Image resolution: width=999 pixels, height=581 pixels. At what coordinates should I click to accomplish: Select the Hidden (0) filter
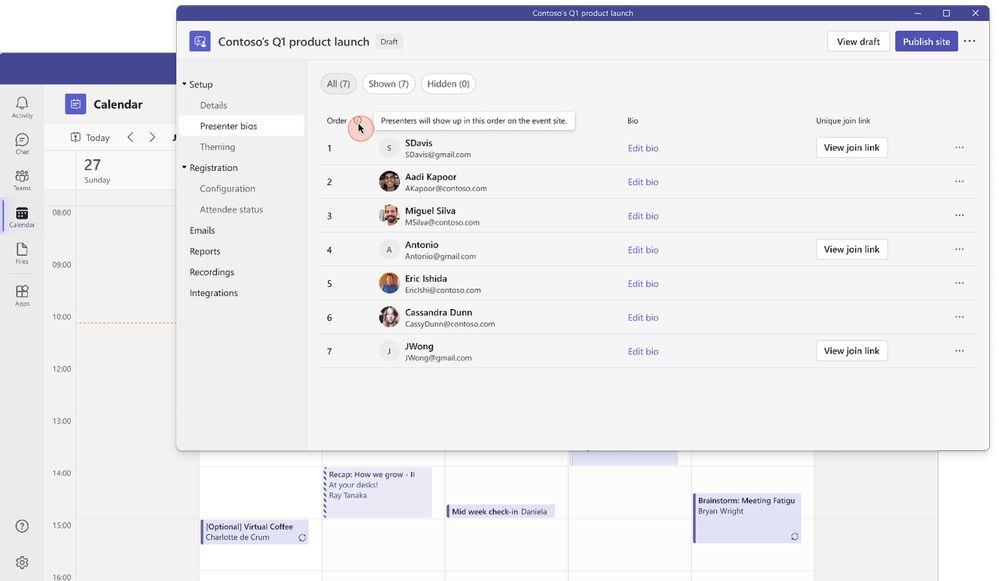click(x=448, y=83)
